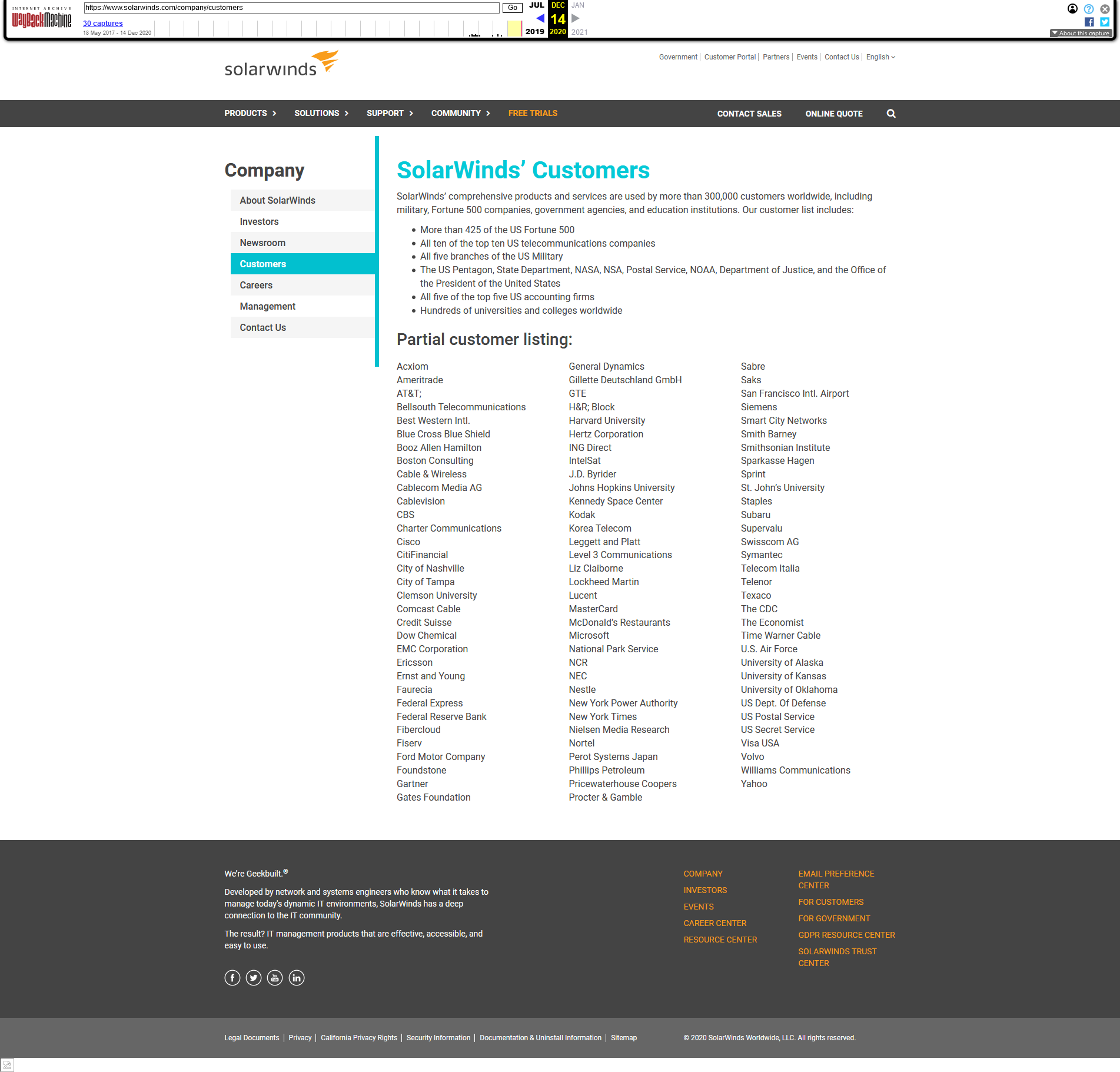Click CONTACT SALES in the navbar

(x=749, y=114)
